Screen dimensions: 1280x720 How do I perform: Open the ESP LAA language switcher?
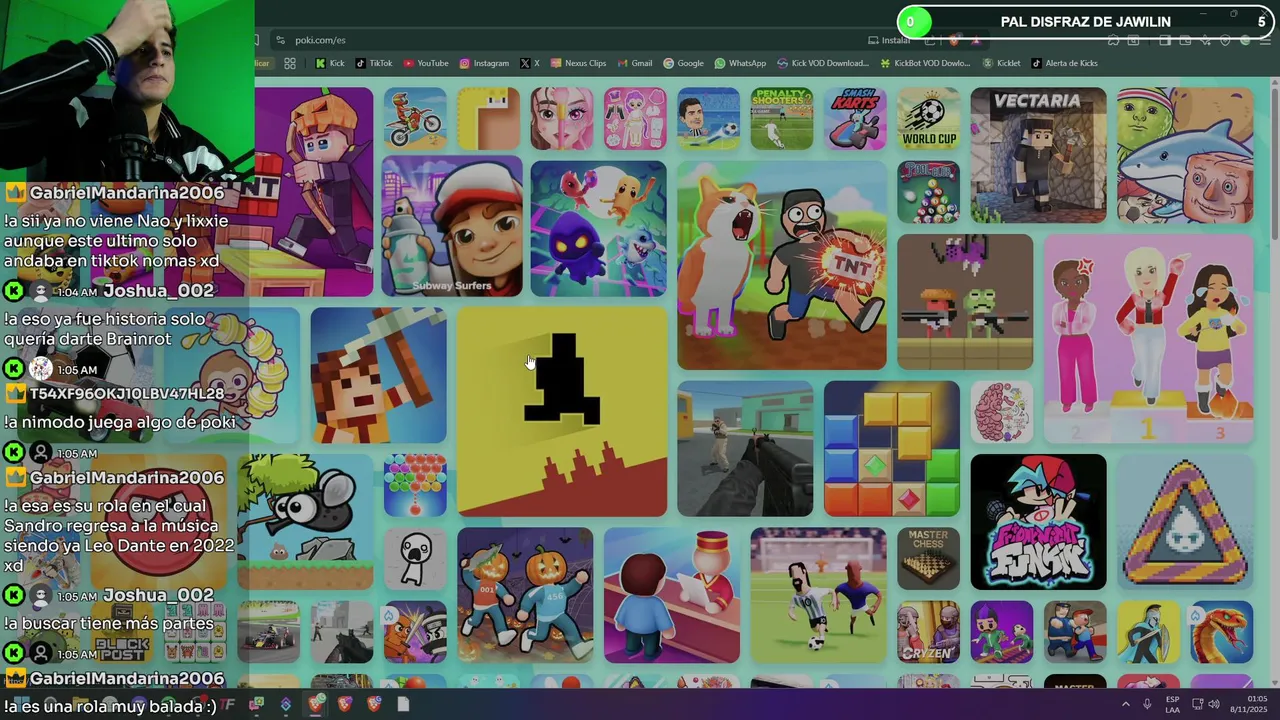[1173, 704]
